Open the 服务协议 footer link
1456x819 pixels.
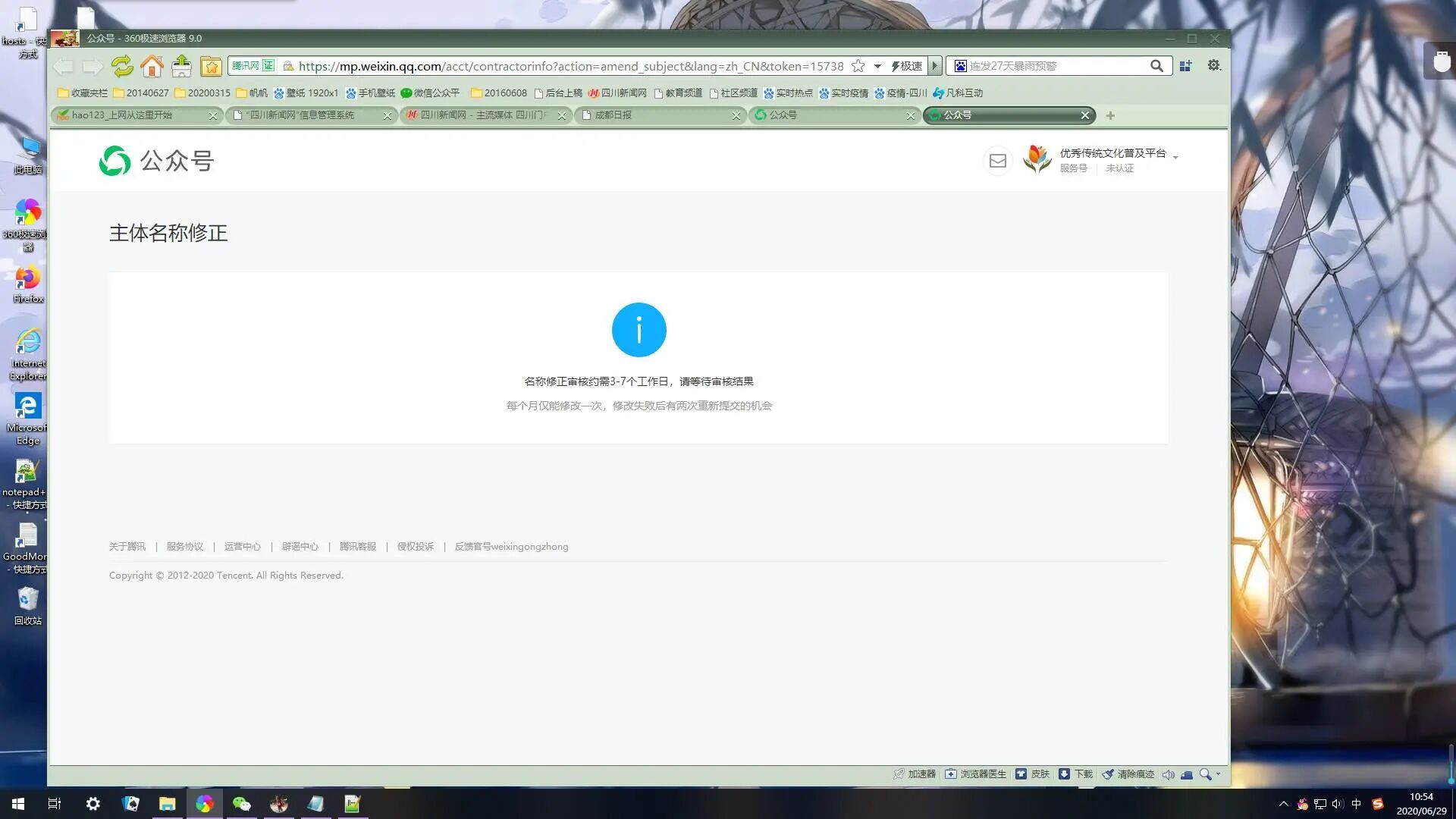[x=184, y=547]
